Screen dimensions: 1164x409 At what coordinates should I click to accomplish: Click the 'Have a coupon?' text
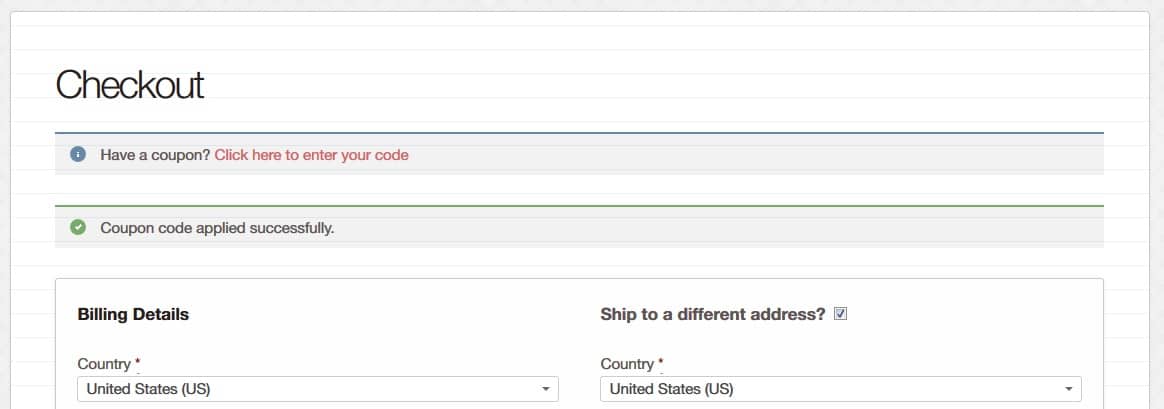(x=156, y=155)
